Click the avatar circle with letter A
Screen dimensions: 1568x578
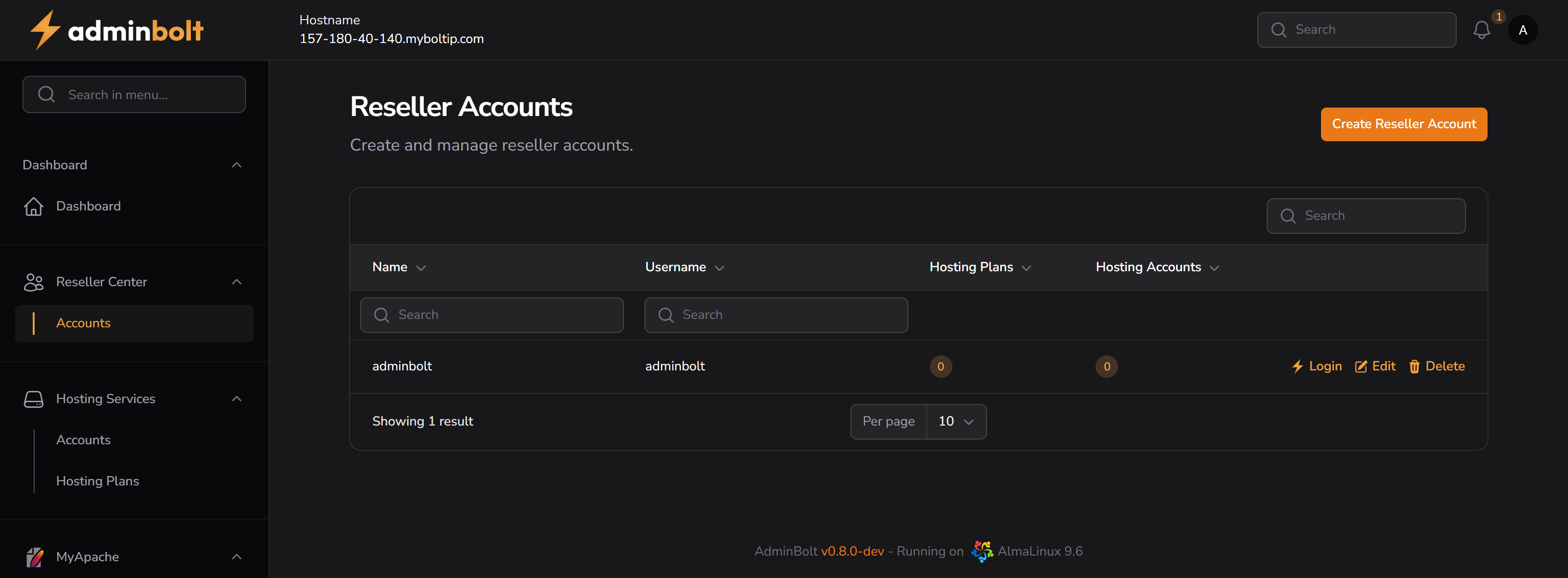[x=1523, y=30]
